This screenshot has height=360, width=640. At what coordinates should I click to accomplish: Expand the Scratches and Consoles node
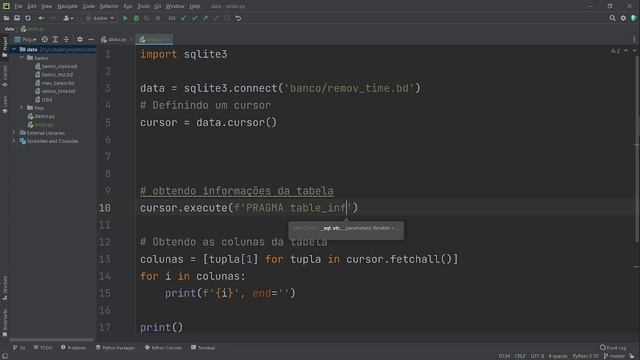(x=14, y=141)
